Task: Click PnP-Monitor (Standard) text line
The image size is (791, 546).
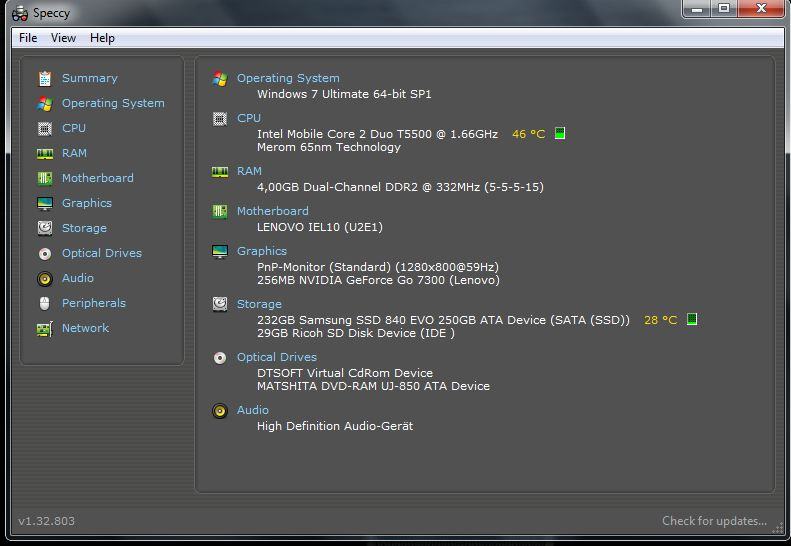Action: pos(378,266)
